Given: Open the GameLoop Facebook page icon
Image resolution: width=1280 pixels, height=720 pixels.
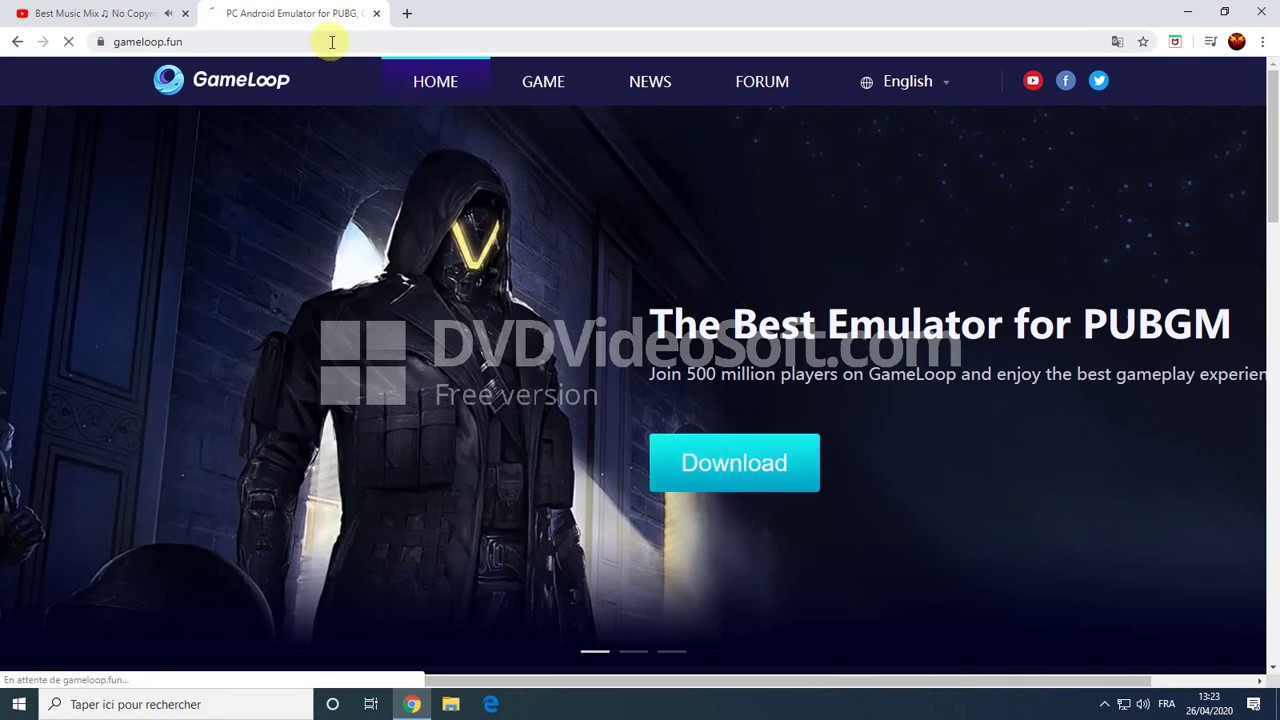Looking at the screenshot, I should click(1066, 81).
